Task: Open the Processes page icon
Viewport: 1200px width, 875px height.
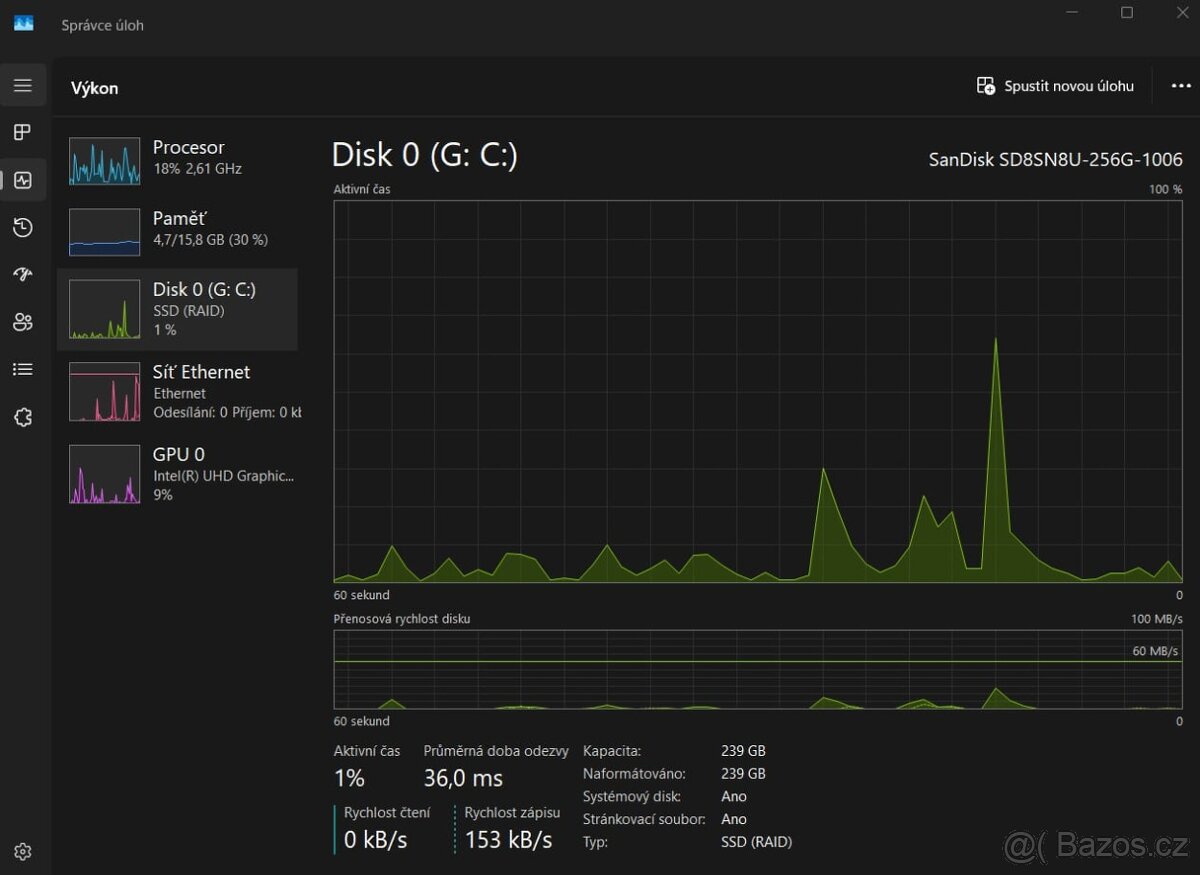Action: pos(23,133)
